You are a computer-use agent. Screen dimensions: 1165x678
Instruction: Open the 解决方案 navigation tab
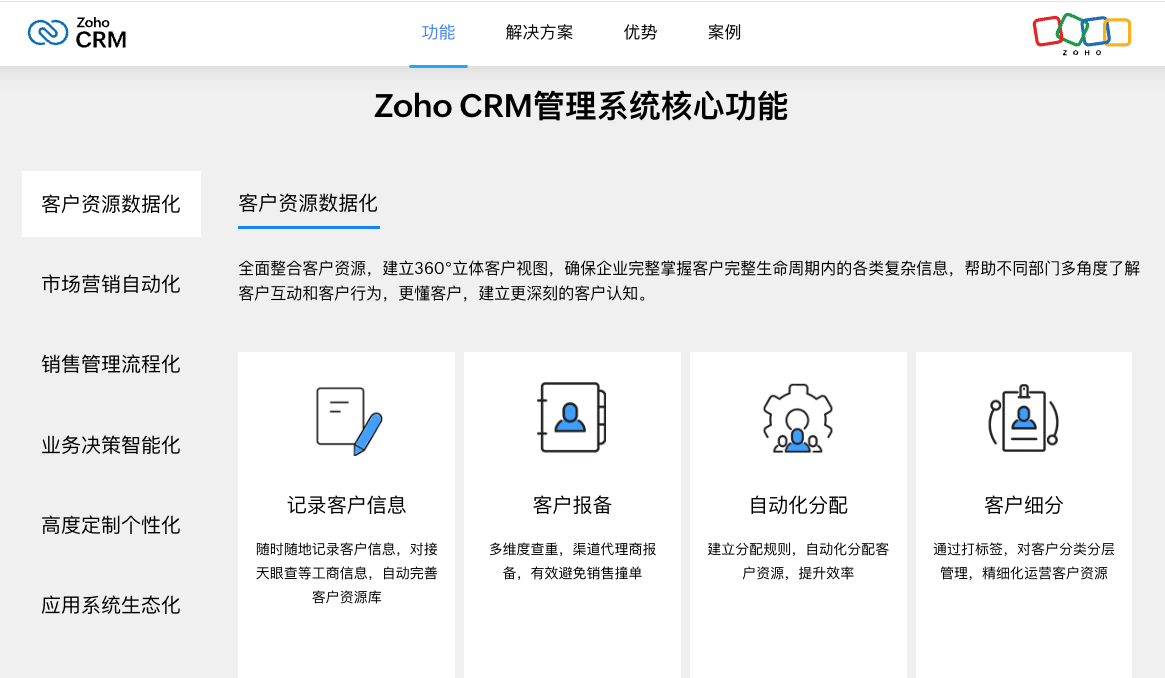pos(539,32)
